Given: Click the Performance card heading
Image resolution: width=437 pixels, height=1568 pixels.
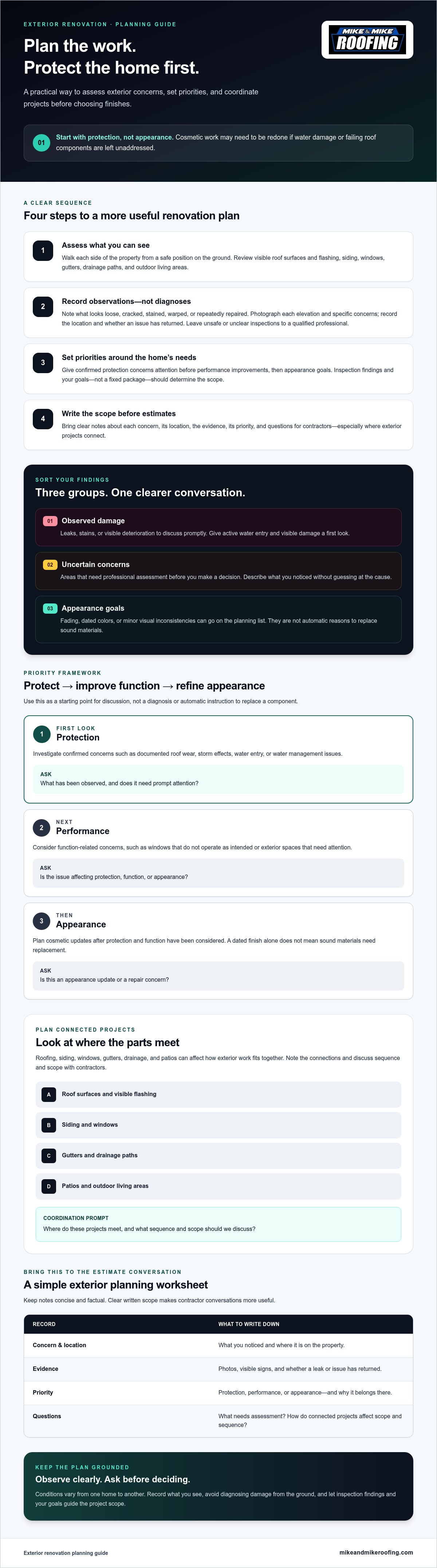Looking at the screenshot, I should click(83, 831).
